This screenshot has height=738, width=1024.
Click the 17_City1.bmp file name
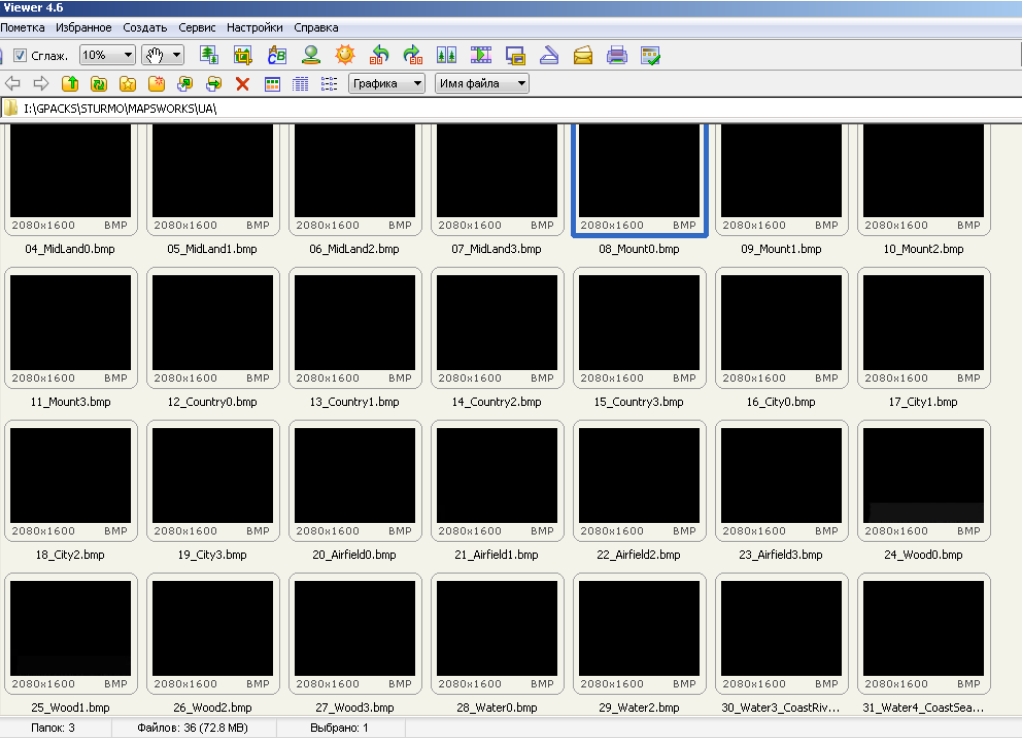[x=923, y=402]
